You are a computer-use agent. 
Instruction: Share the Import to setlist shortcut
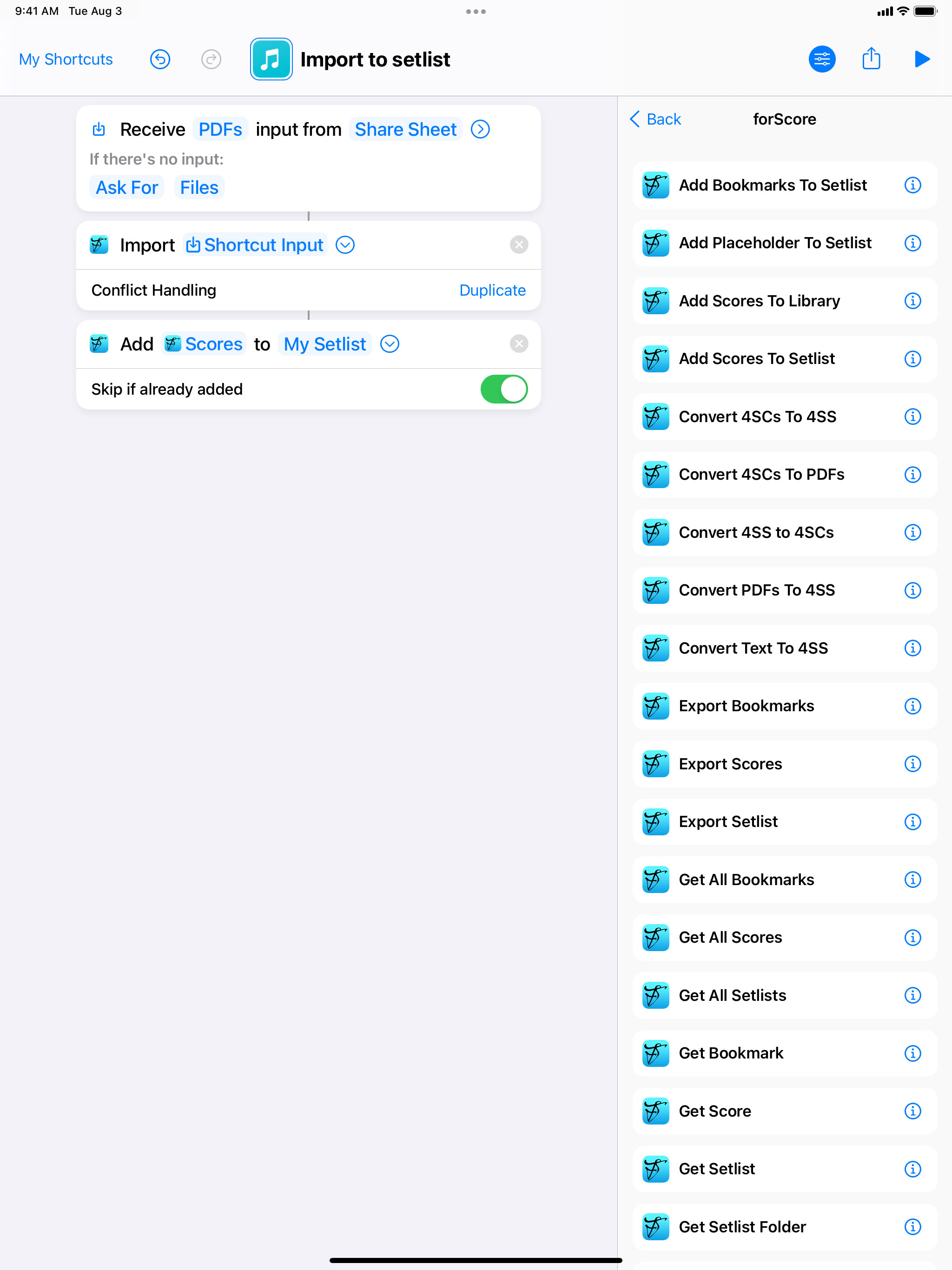(871, 59)
